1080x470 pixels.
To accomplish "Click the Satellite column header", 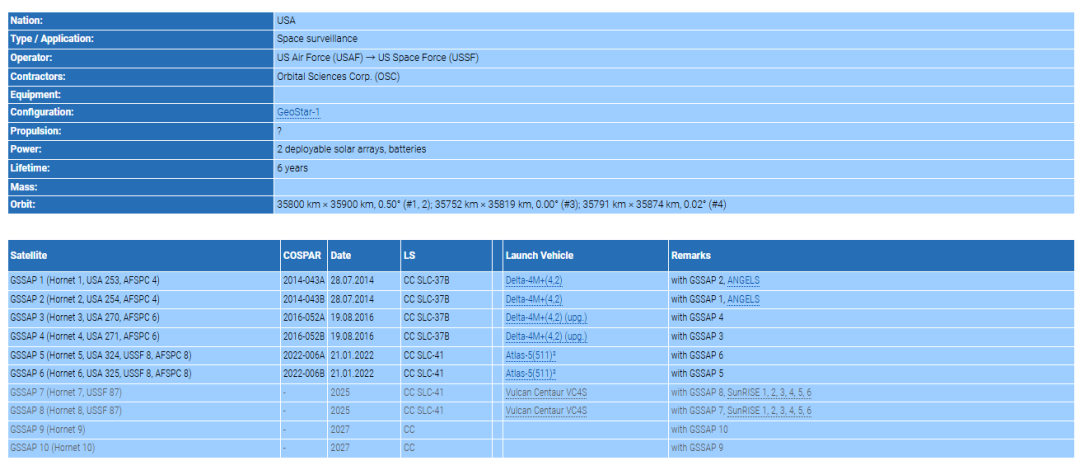I will point(30,255).
